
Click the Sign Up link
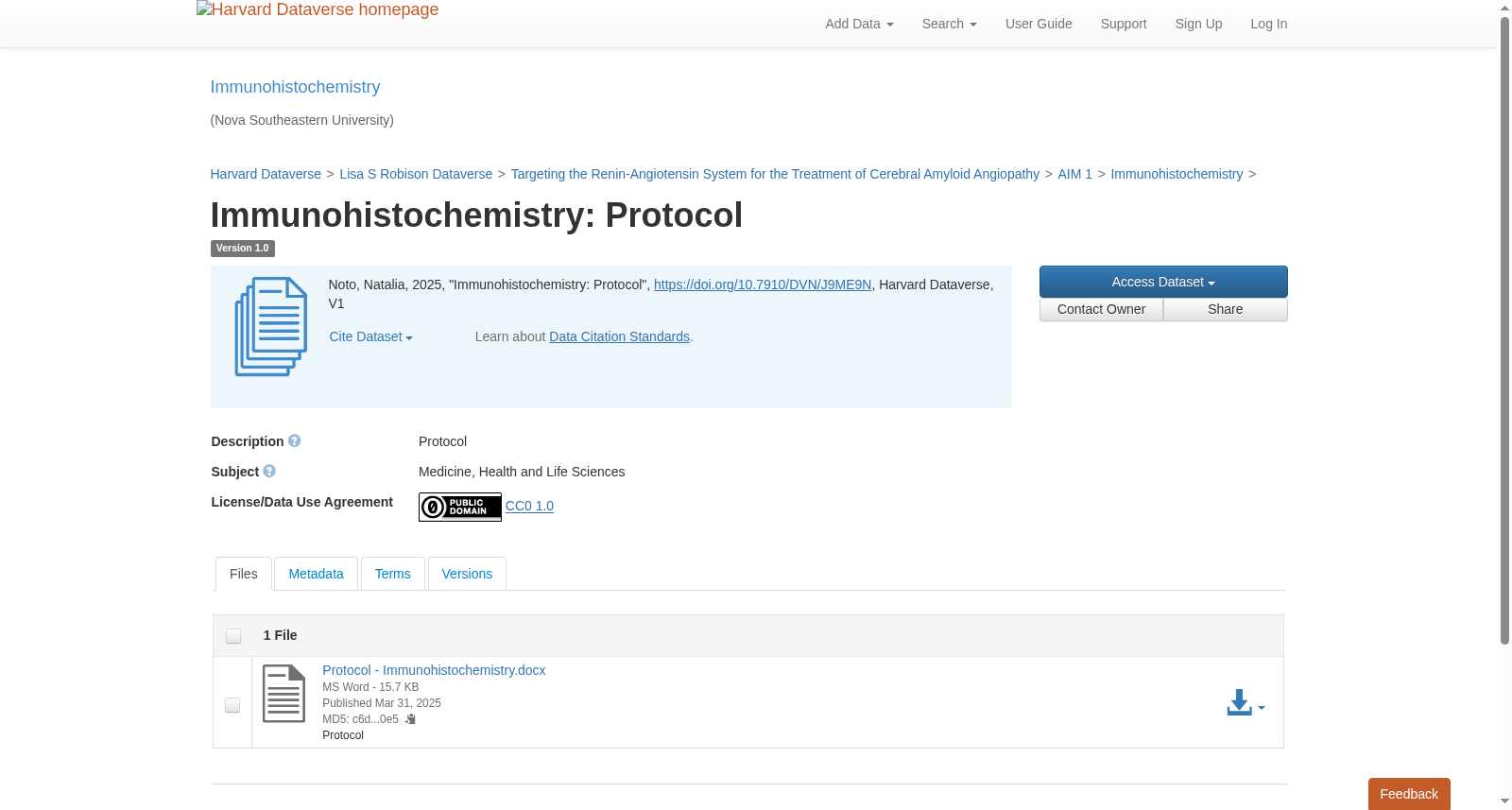(1198, 24)
